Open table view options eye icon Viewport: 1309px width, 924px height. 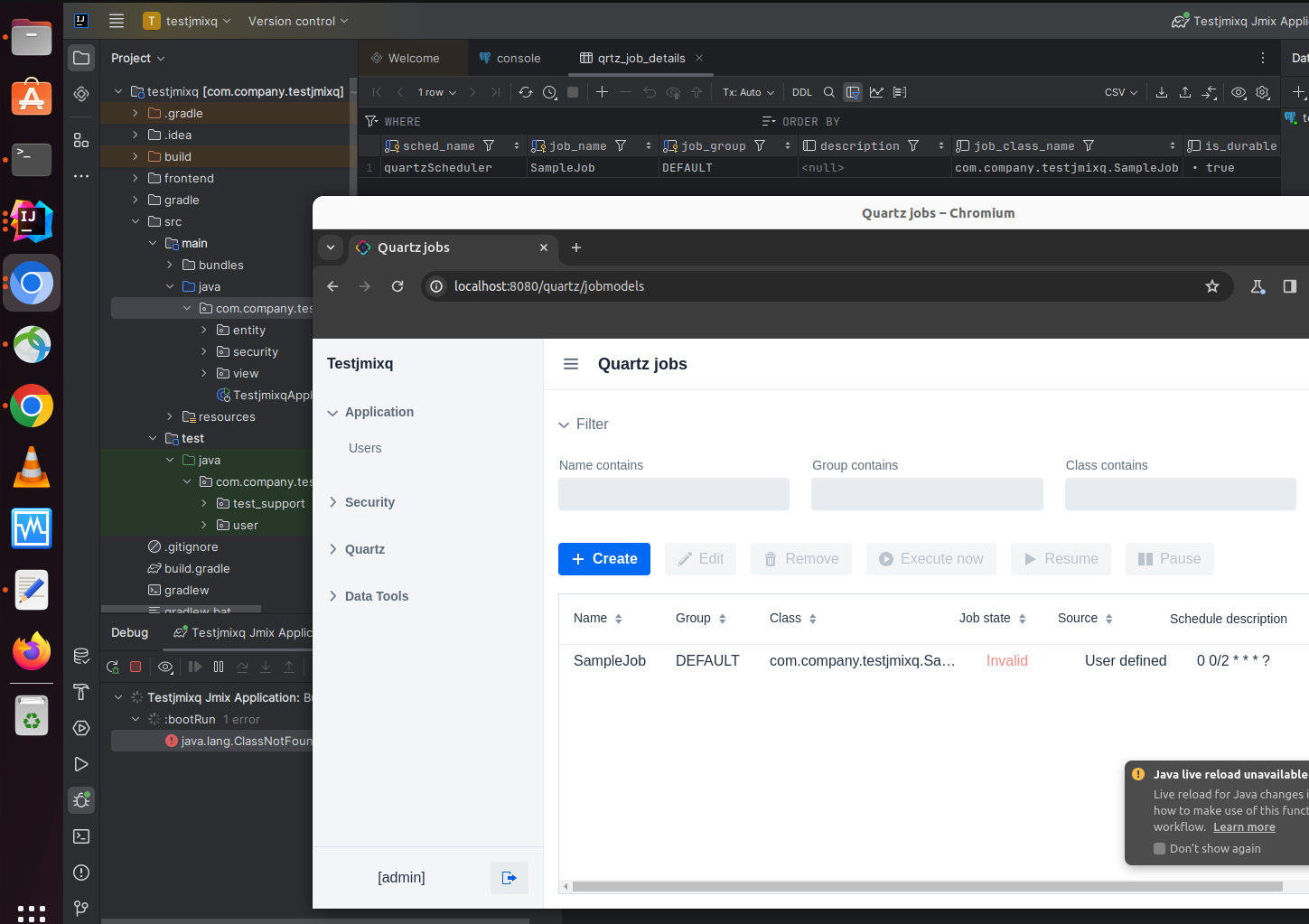click(x=1239, y=92)
